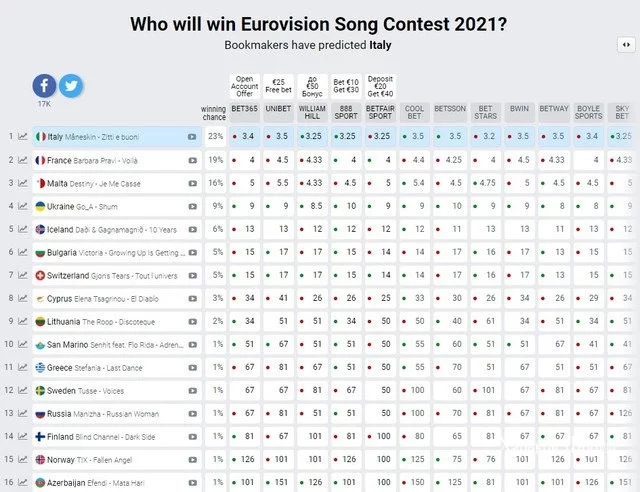Play Malta's song video icon
This screenshot has height=492, width=640.
pos(192,183)
